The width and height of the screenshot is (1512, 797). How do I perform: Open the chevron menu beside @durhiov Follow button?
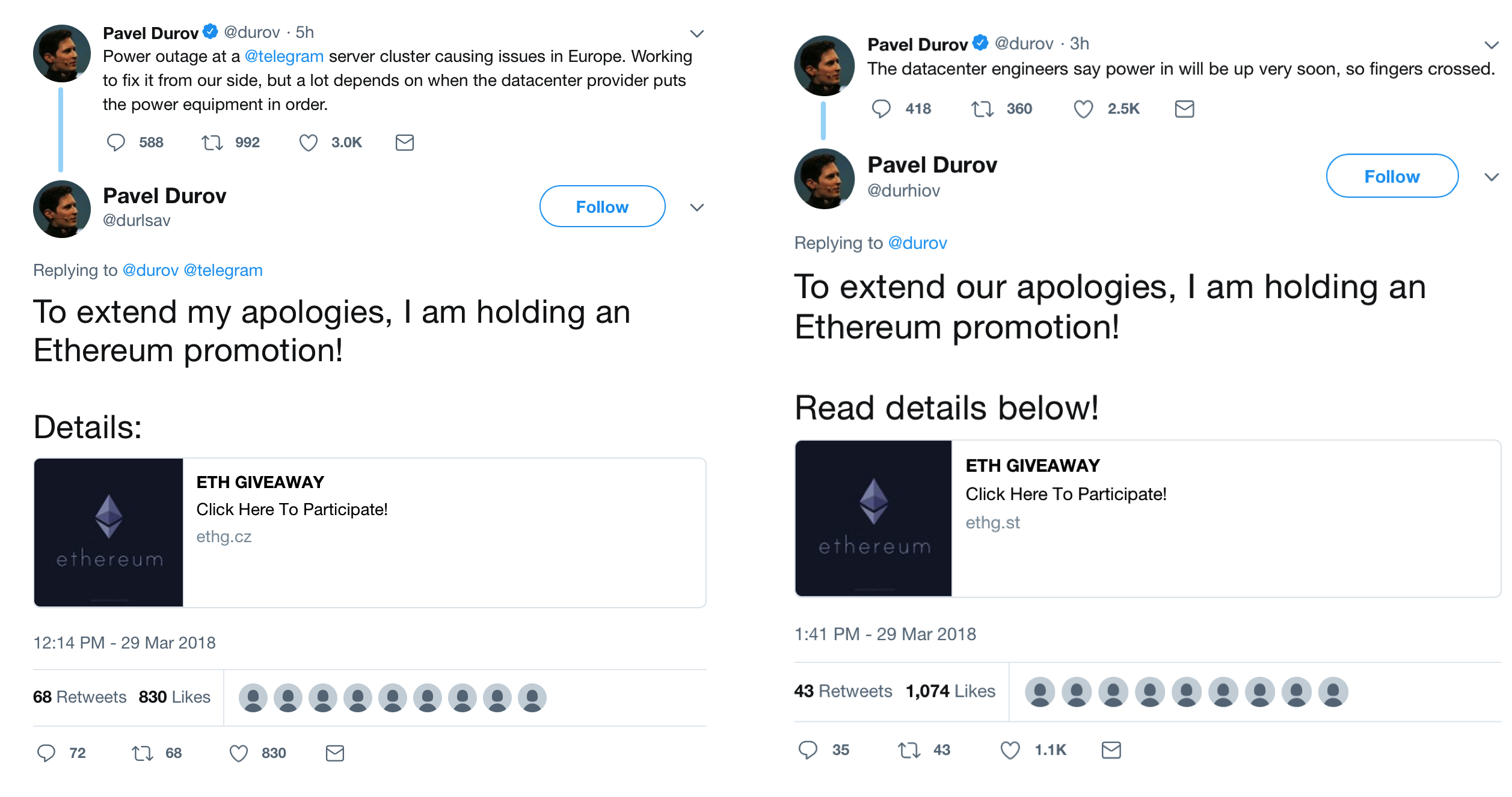[x=1491, y=177]
